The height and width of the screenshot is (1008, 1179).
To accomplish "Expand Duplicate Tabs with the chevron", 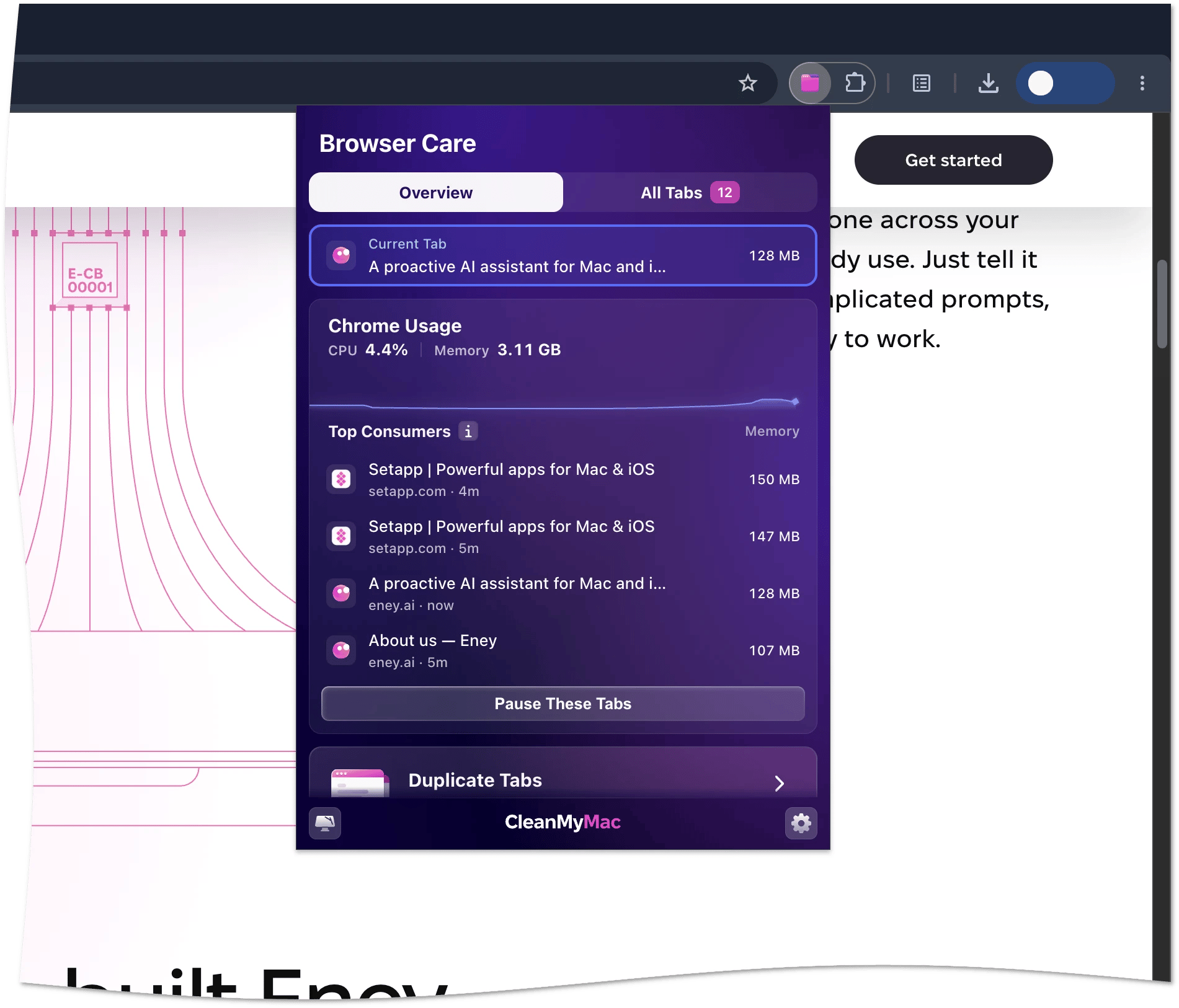I will click(780, 784).
